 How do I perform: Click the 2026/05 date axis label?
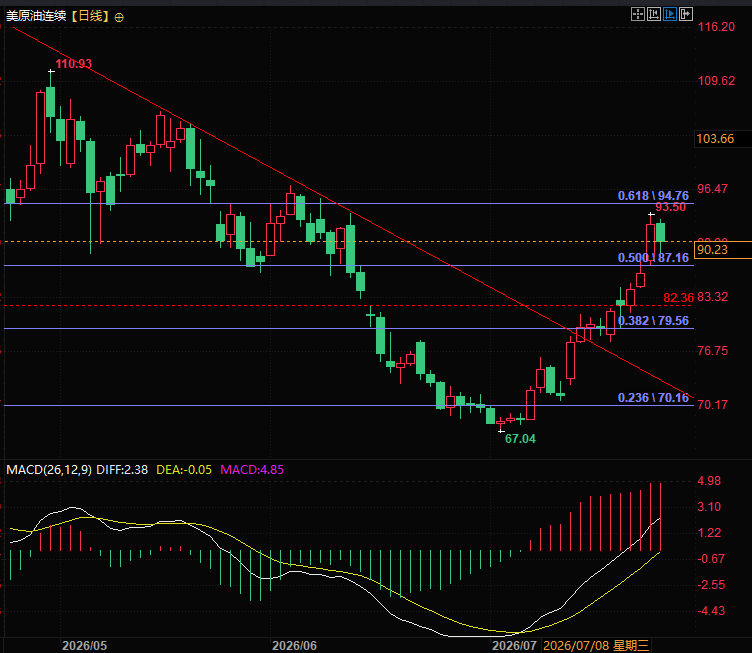coord(84,646)
